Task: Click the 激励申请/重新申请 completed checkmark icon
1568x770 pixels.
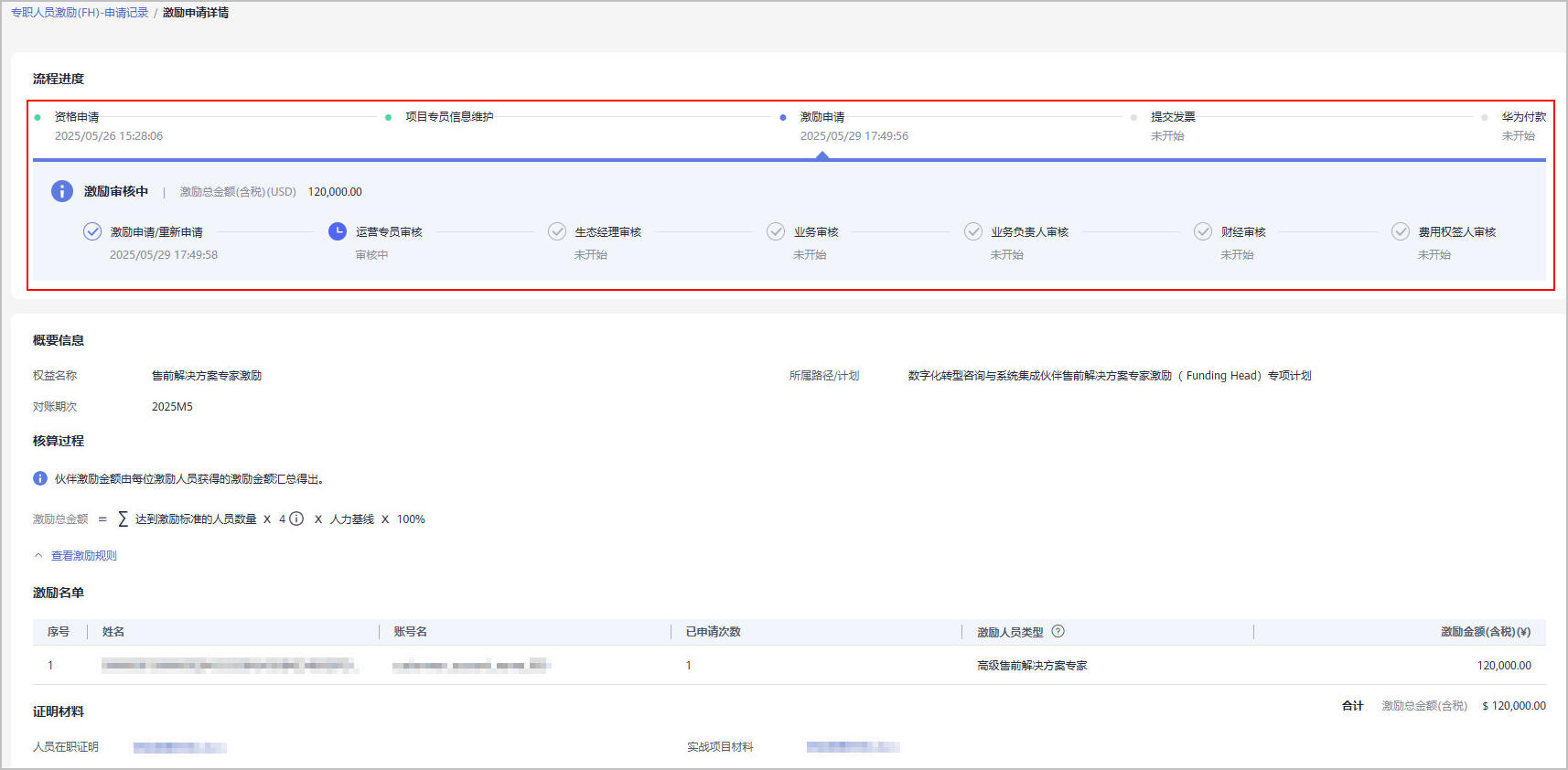Action: tap(92, 231)
